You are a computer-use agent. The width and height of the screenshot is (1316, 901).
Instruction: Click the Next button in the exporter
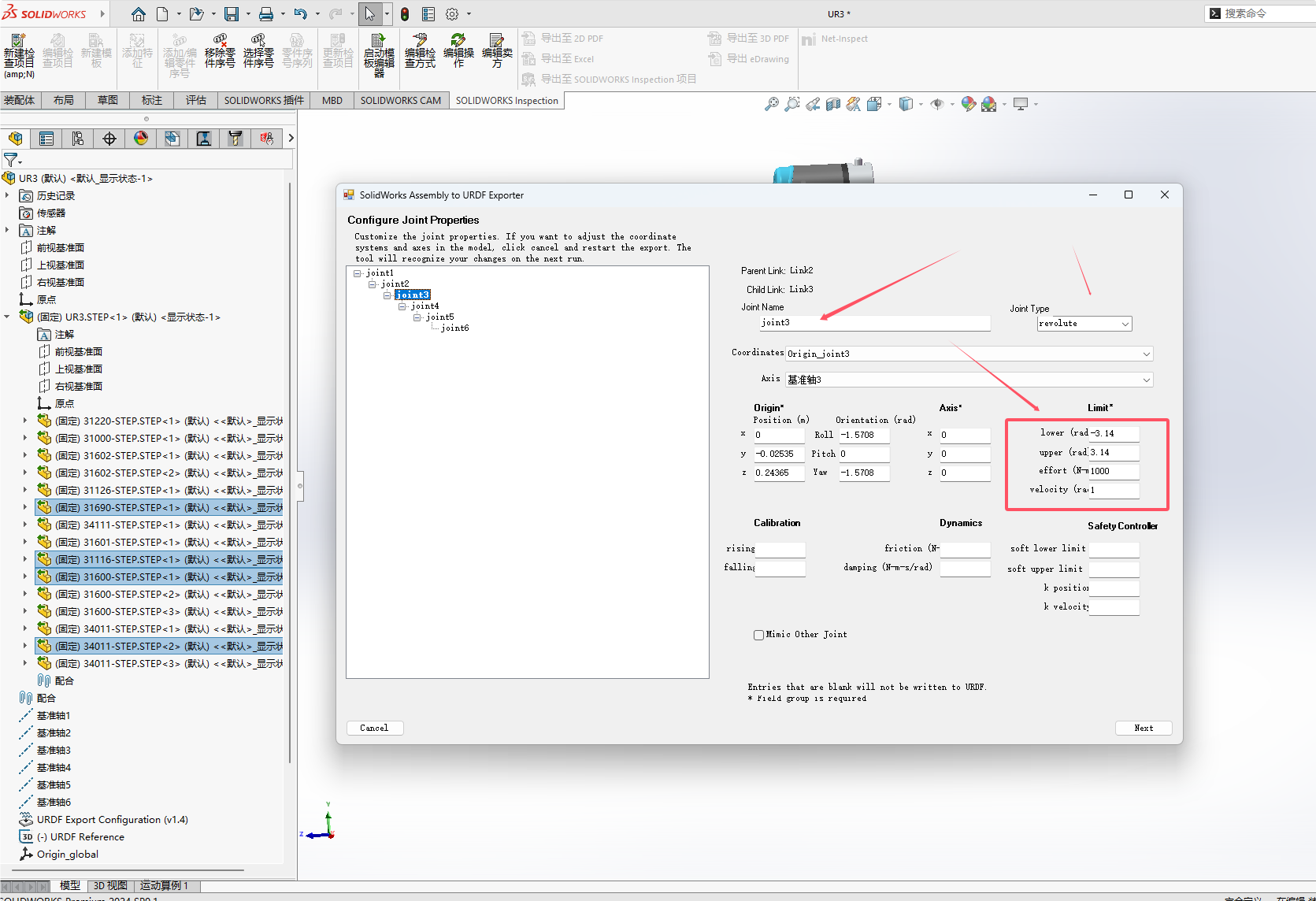(x=1143, y=728)
